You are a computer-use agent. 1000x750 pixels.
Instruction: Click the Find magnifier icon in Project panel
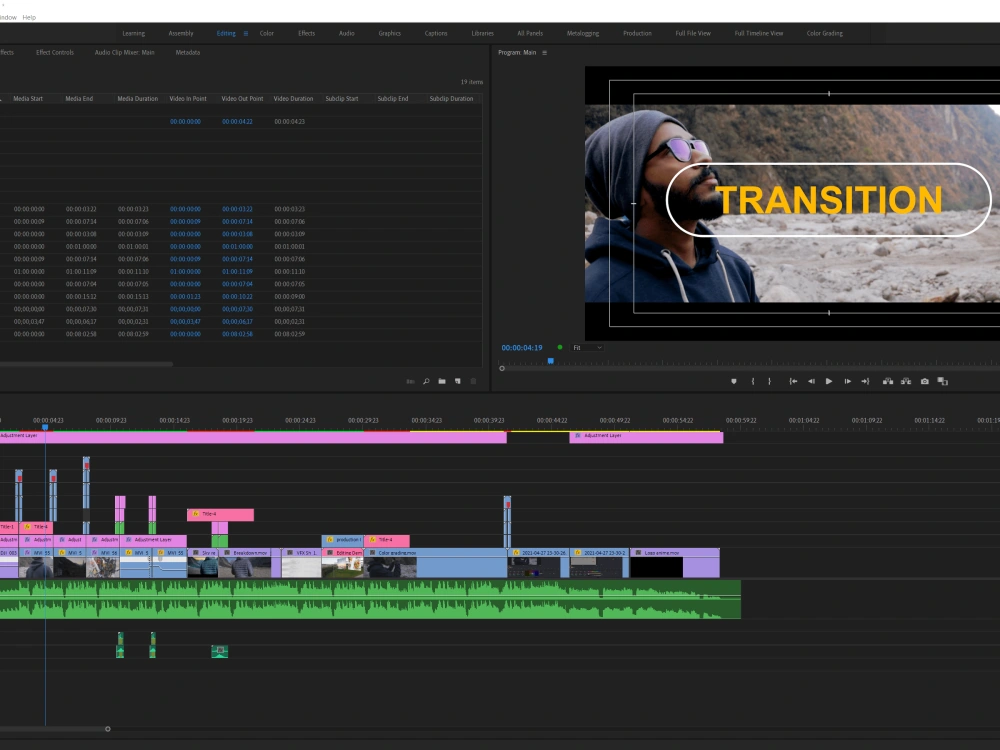click(x=426, y=381)
